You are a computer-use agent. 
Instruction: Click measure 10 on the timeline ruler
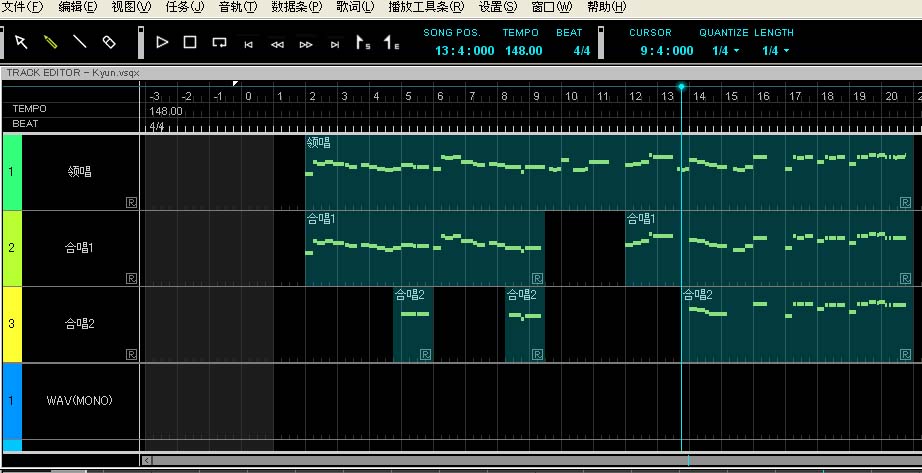click(571, 96)
